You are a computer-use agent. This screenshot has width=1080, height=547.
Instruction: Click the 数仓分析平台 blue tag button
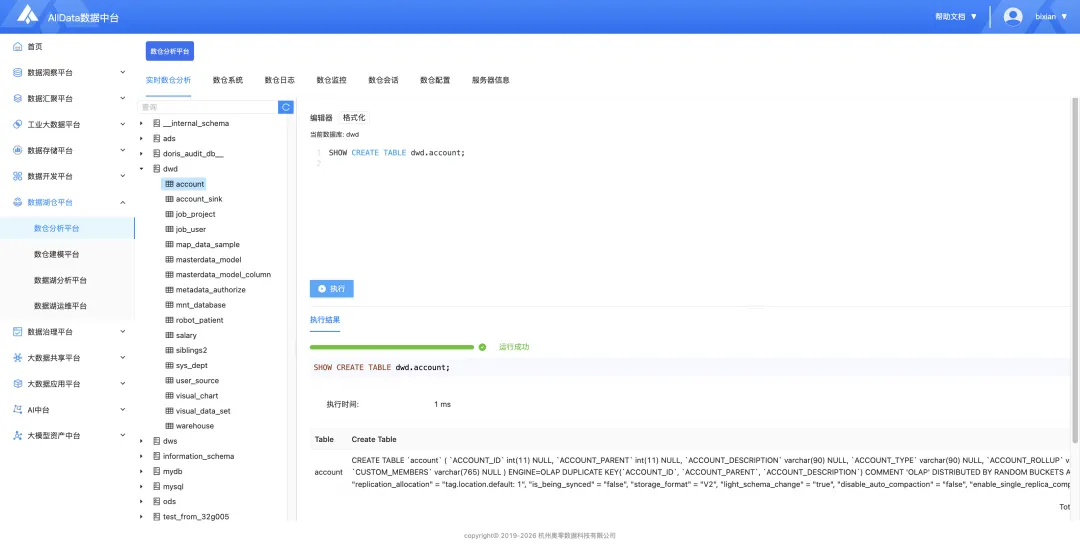(x=169, y=51)
